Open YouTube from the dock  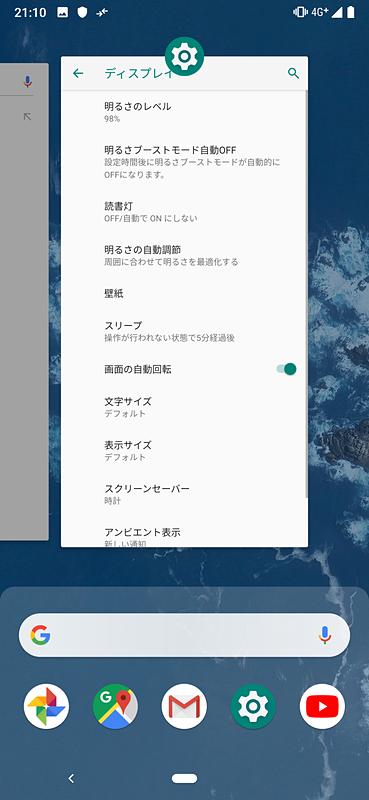point(322,706)
